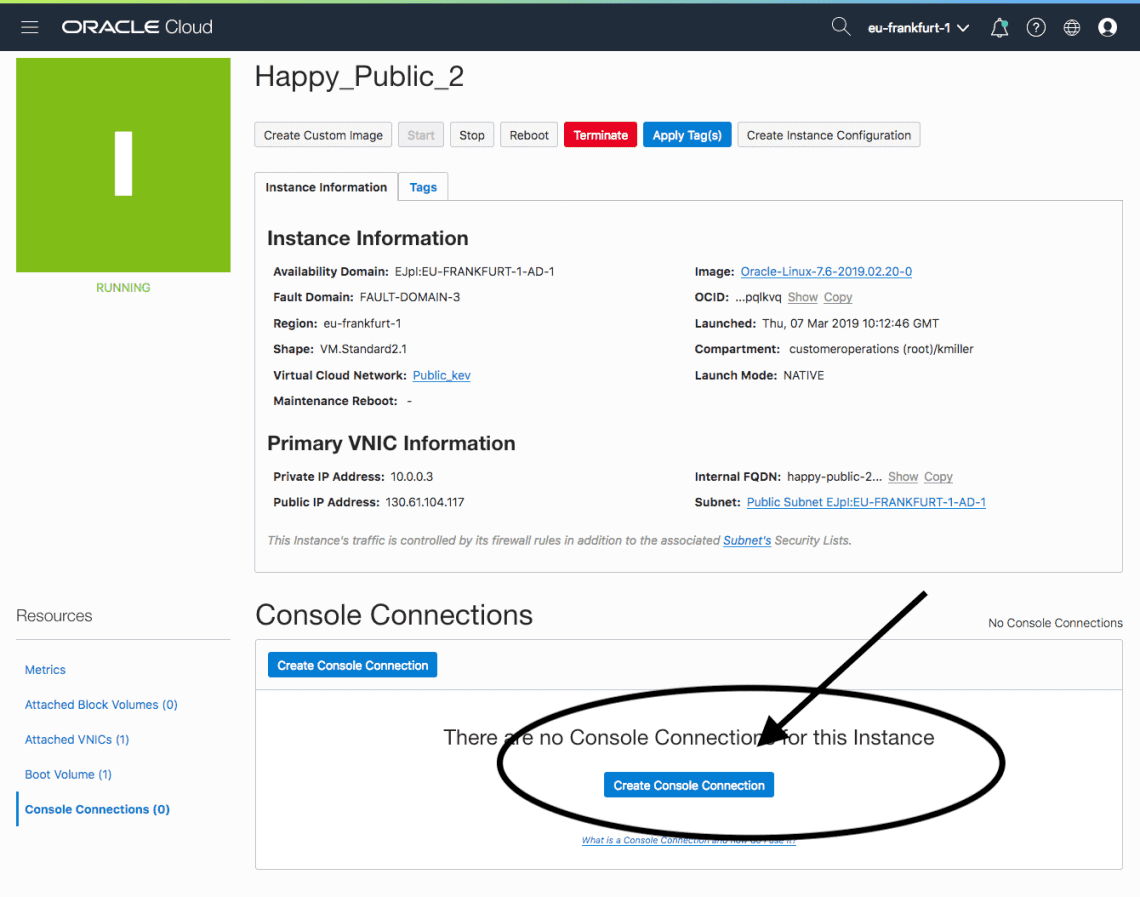Click Create Custom Image button
The image size is (1140, 897).
click(323, 135)
